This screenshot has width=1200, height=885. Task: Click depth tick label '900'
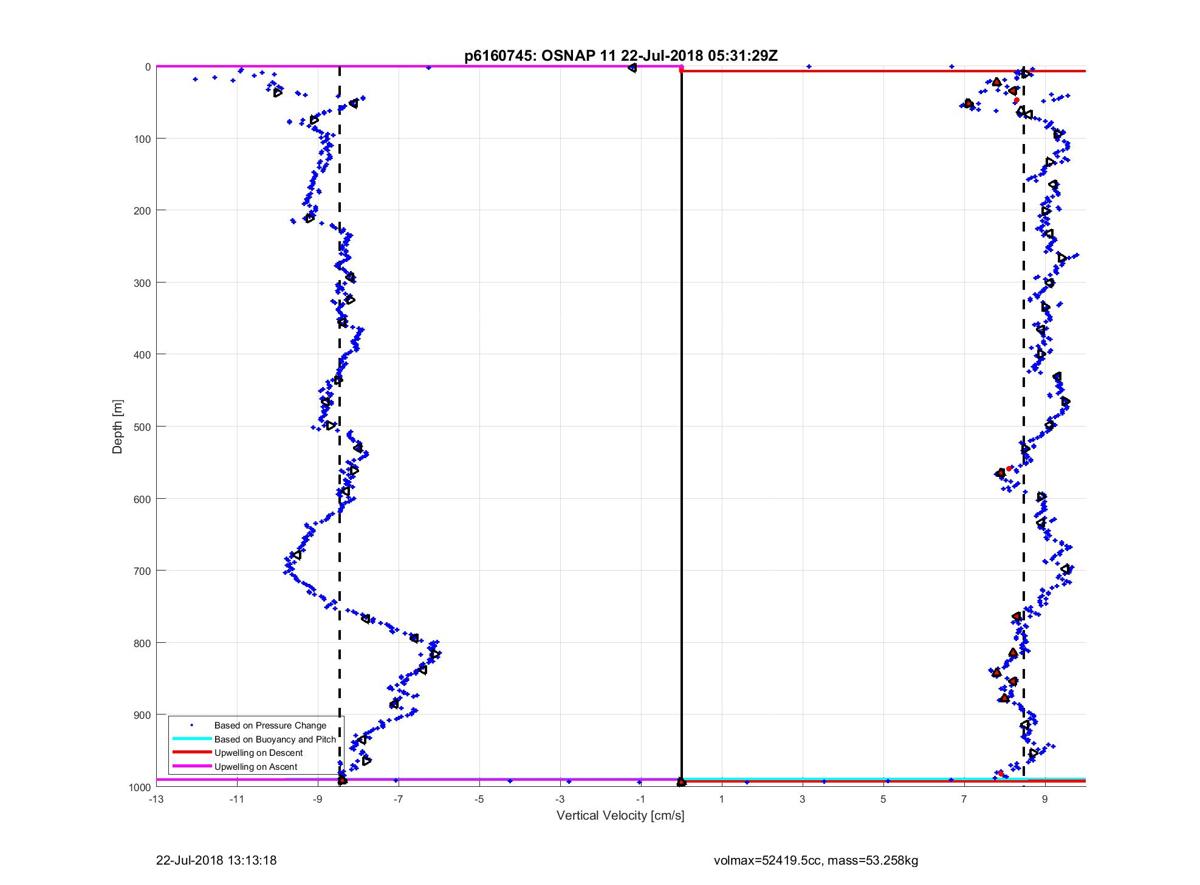coord(141,714)
